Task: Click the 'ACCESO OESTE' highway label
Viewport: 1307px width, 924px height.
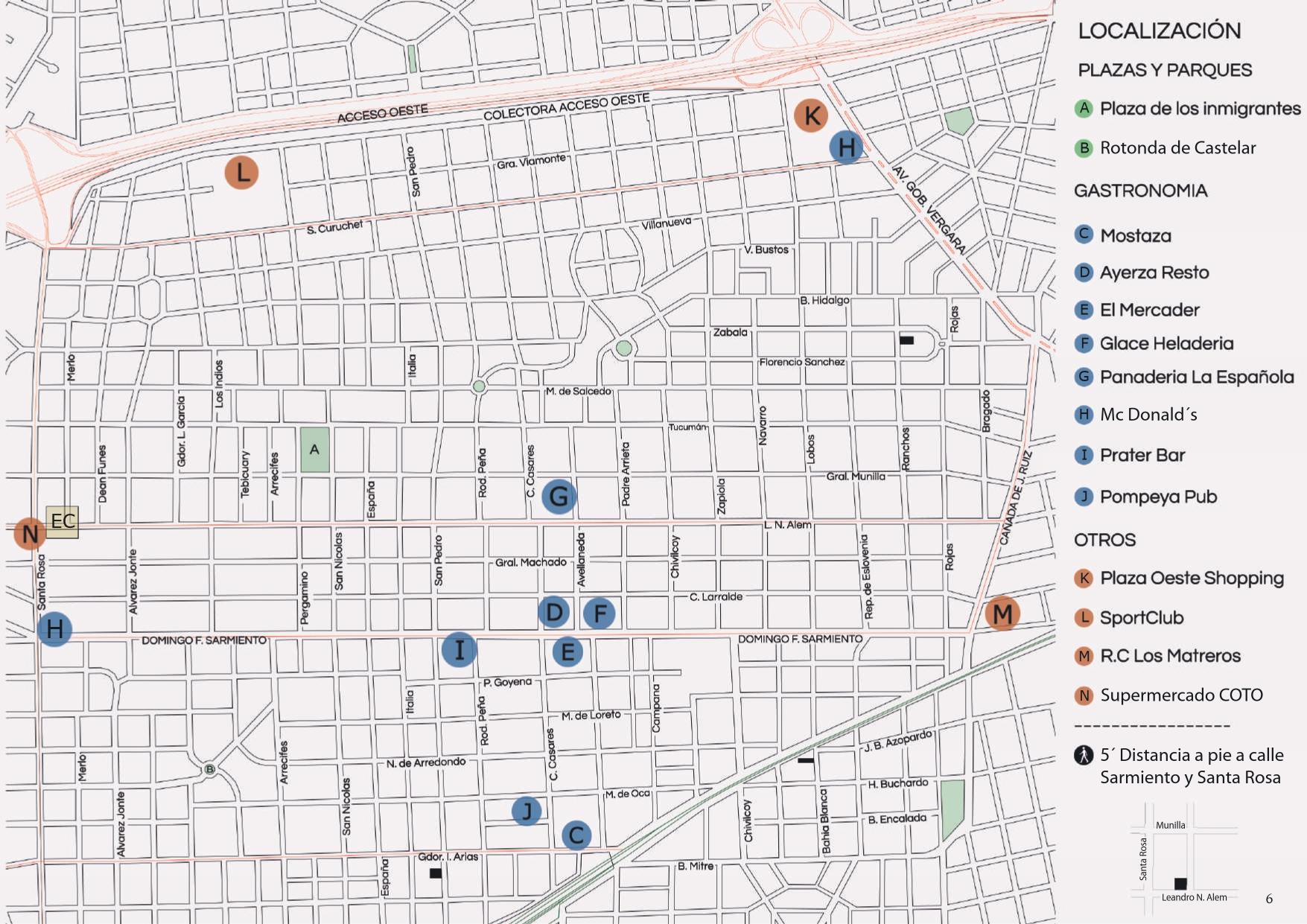Action: (x=383, y=113)
